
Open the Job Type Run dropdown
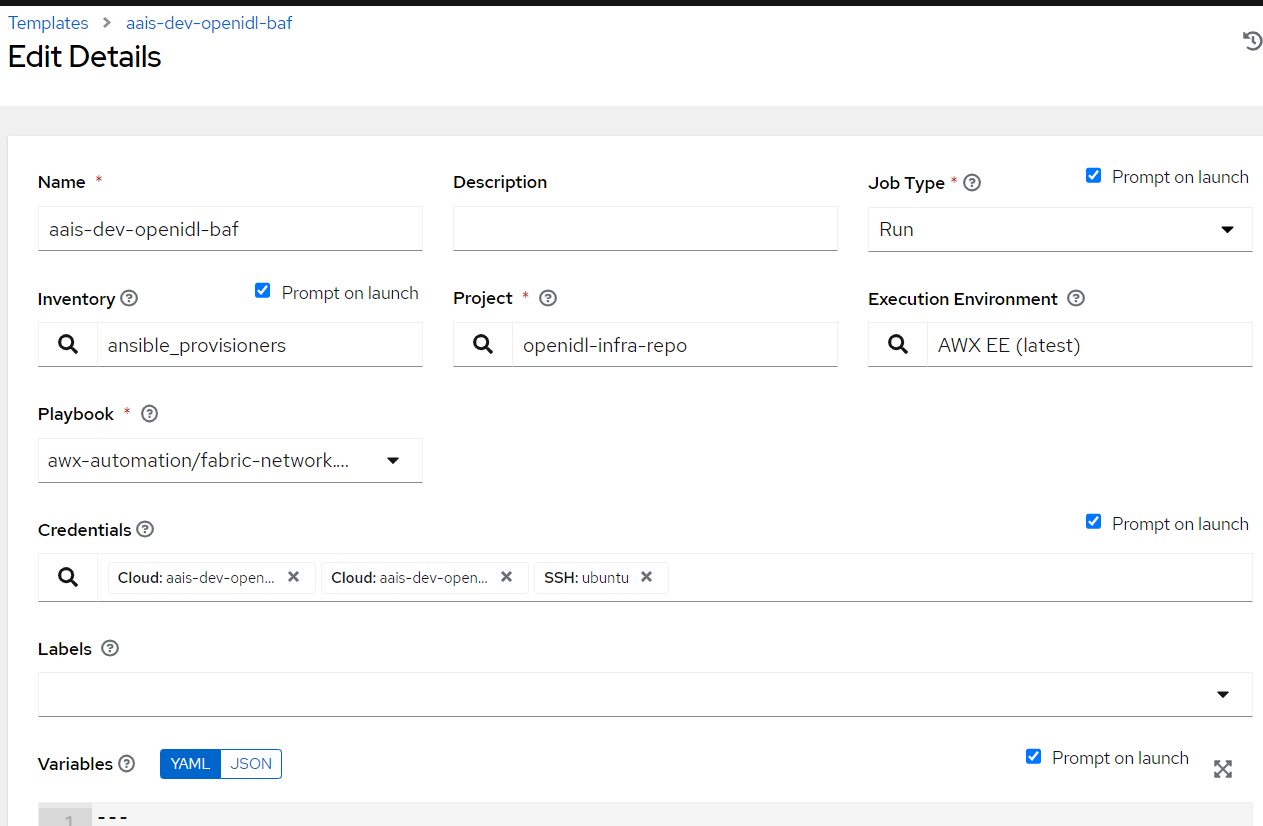1060,229
